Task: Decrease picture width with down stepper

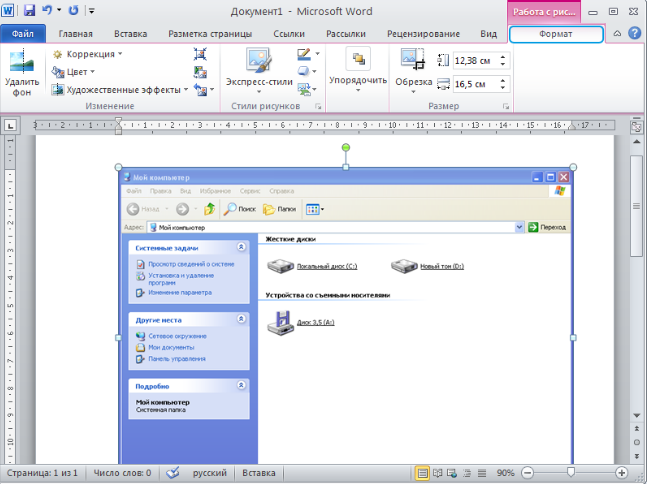Action: coord(503,88)
